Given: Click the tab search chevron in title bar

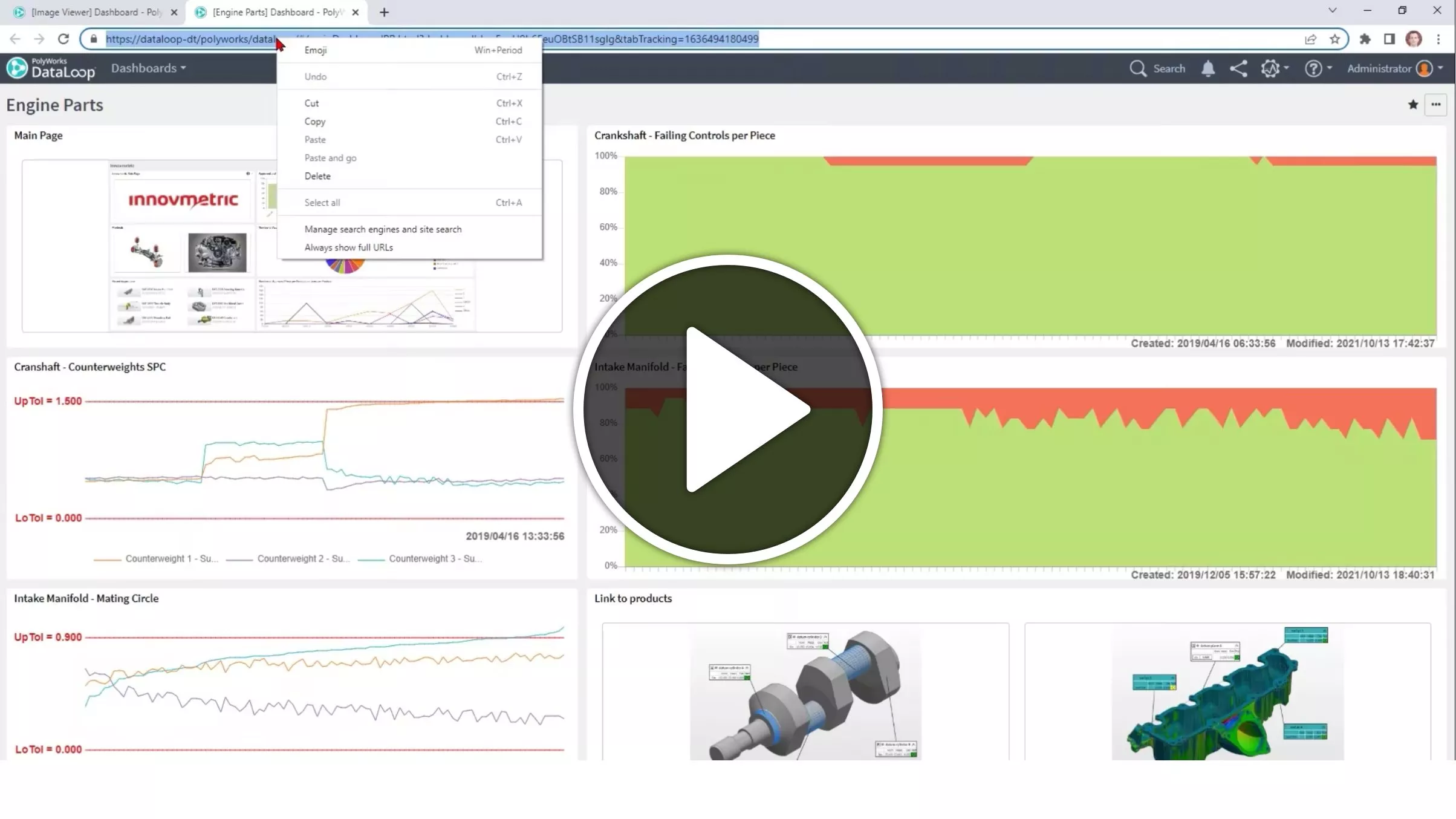Looking at the screenshot, I should pos(1333,11).
